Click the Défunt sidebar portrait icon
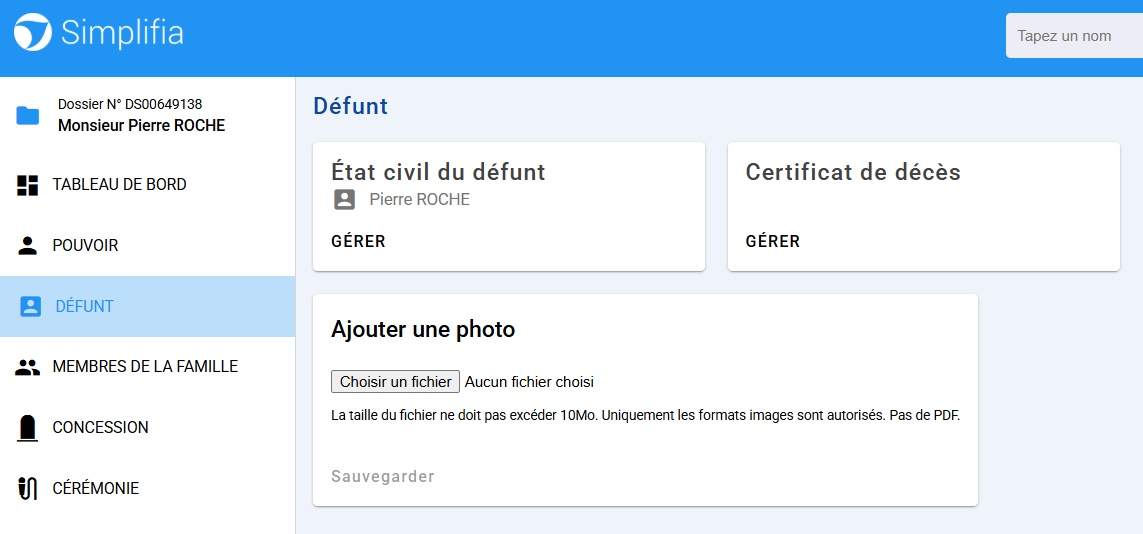Screen dimensions: 1143x534 click(31, 307)
